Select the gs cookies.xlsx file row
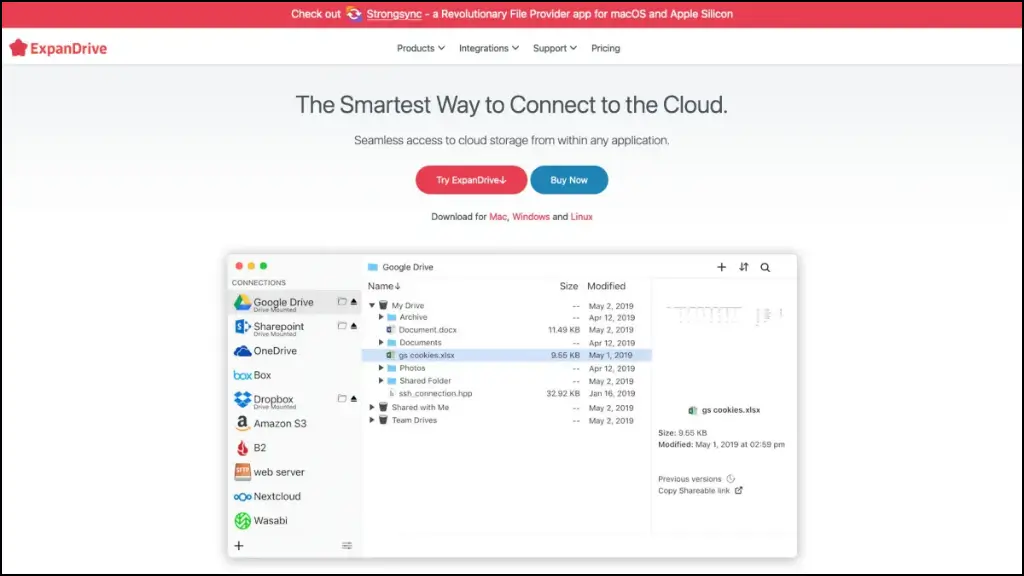This screenshot has width=1024, height=576. click(x=506, y=355)
